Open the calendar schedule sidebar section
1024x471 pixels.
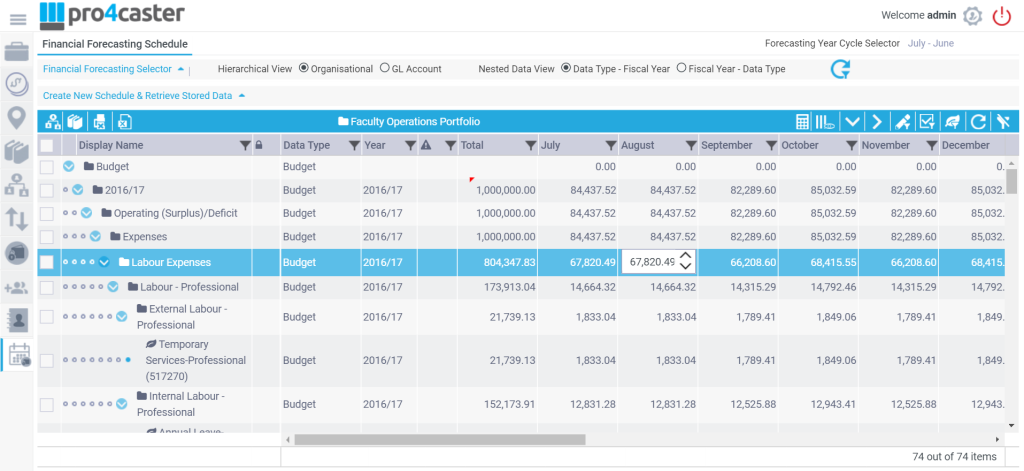19,354
